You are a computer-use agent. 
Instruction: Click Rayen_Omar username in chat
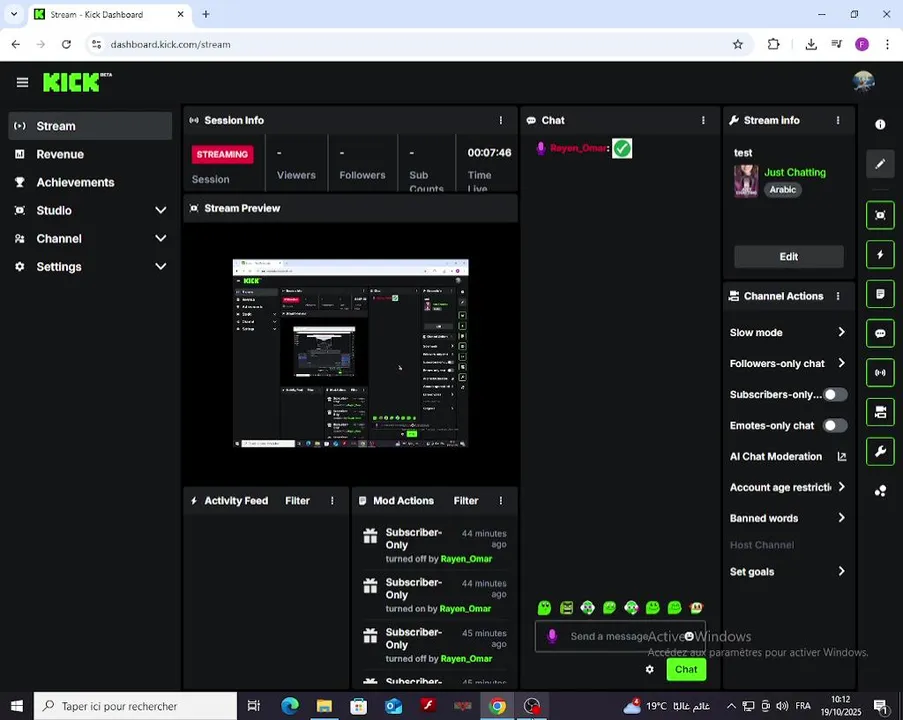(x=578, y=148)
